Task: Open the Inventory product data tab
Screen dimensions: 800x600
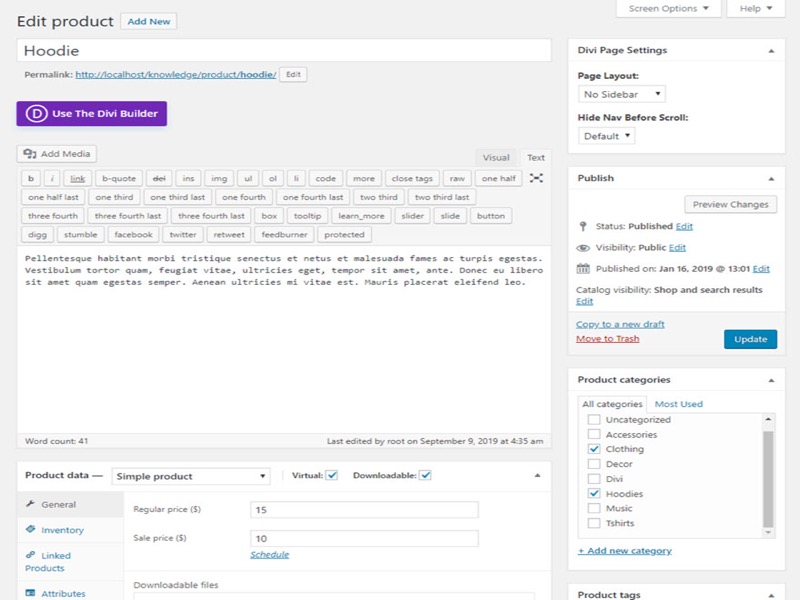Action: pos(62,530)
